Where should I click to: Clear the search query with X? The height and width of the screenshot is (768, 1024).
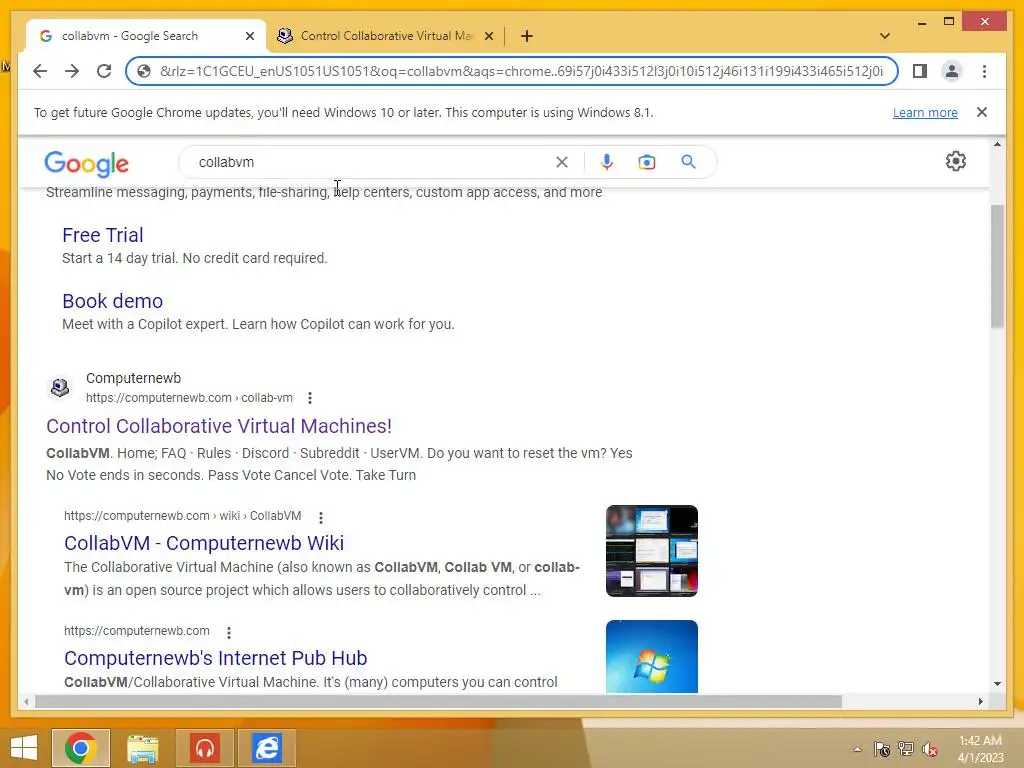[562, 162]
